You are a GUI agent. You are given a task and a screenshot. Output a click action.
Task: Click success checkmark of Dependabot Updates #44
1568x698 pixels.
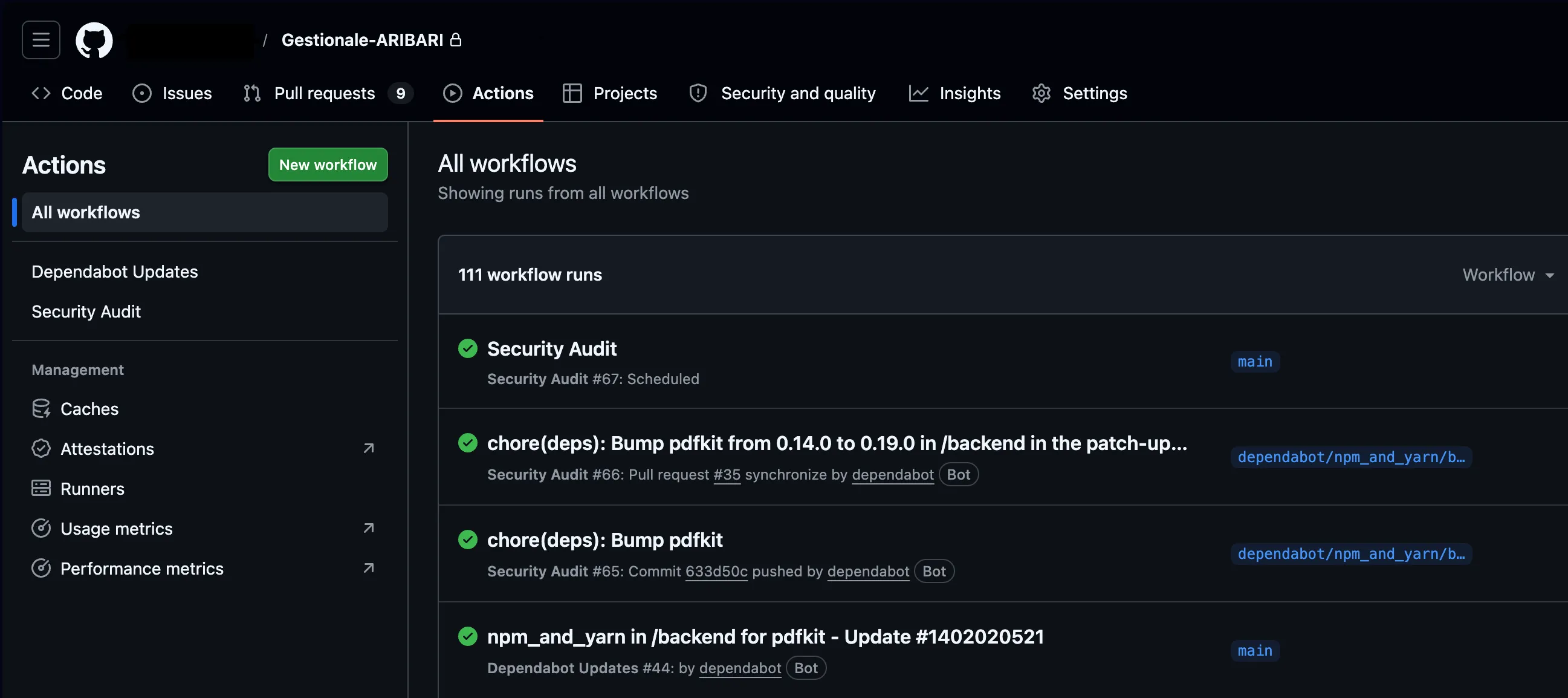[467, 636]
